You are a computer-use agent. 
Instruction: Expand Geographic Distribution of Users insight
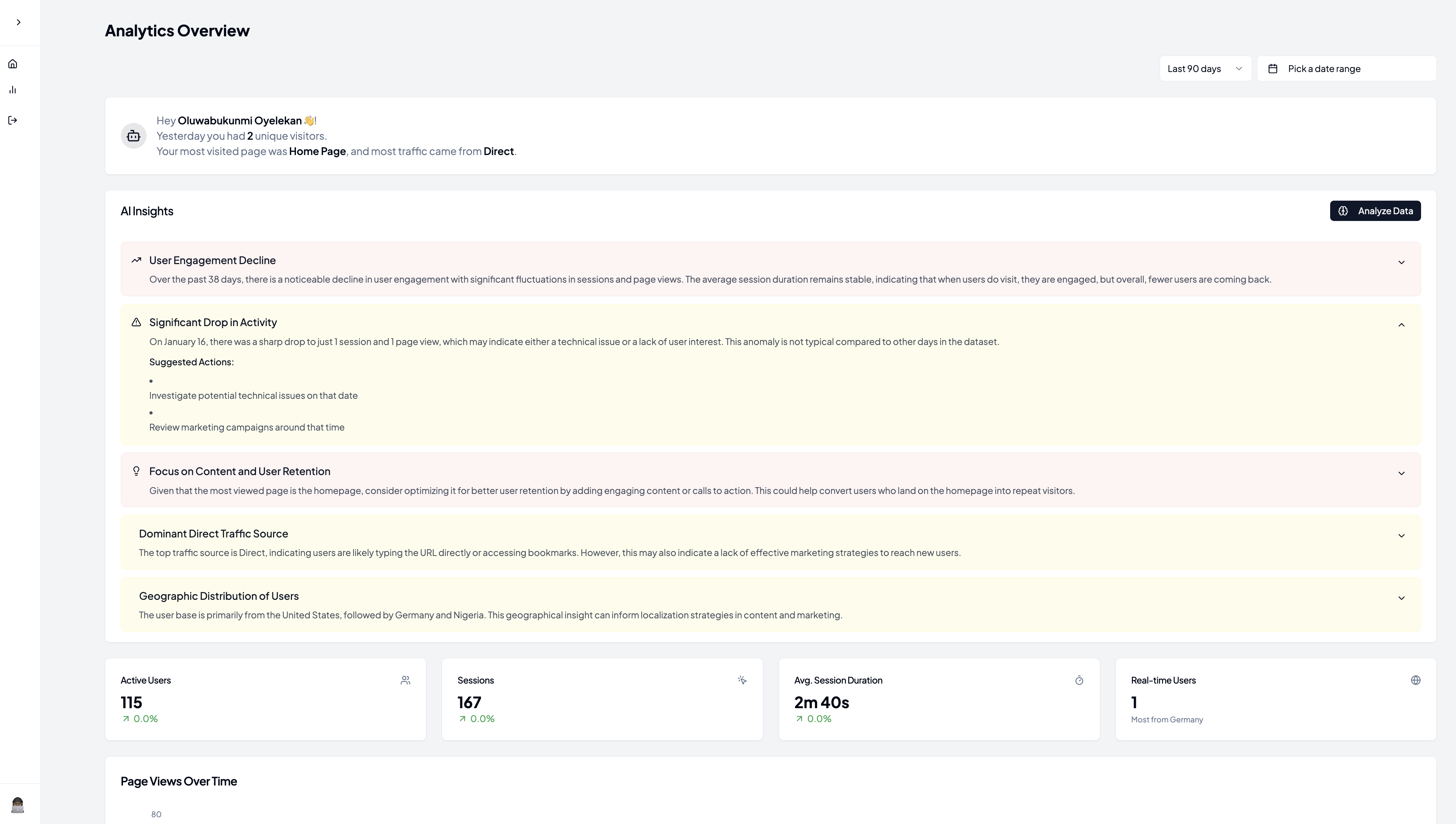(1401, 598)
